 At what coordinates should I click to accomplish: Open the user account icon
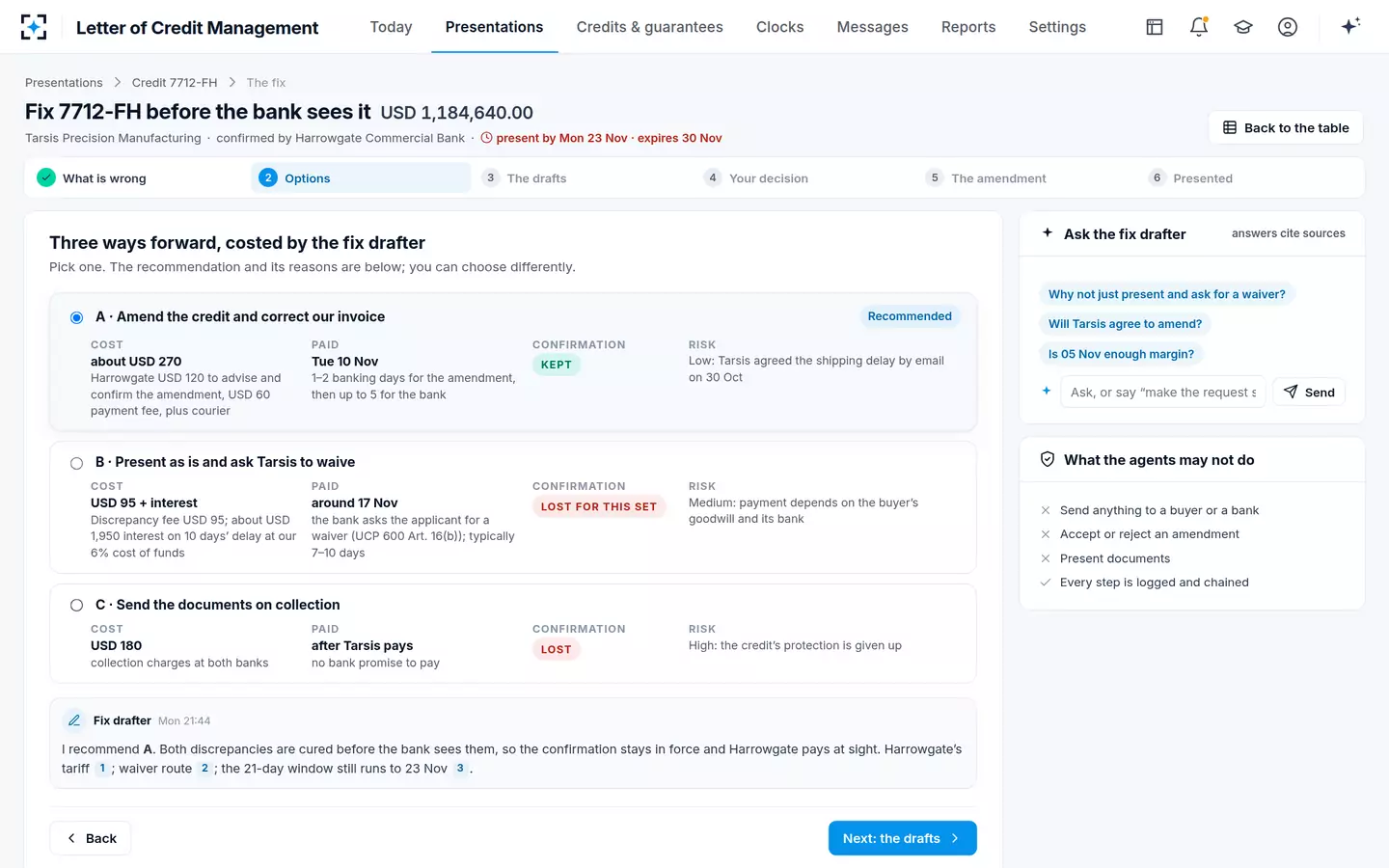coord(1288,27)
